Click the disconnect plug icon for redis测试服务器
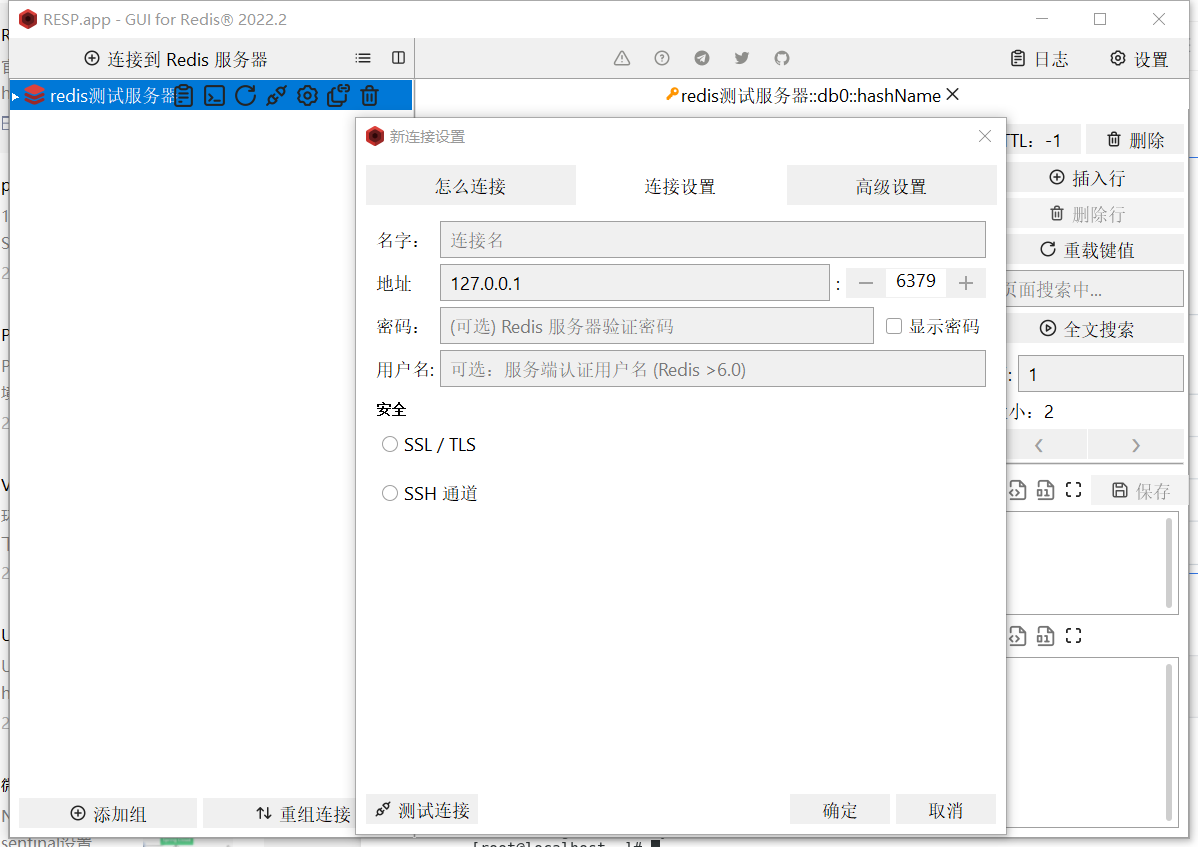Viewport: 1198px width, 847px height. coord(276,96)
